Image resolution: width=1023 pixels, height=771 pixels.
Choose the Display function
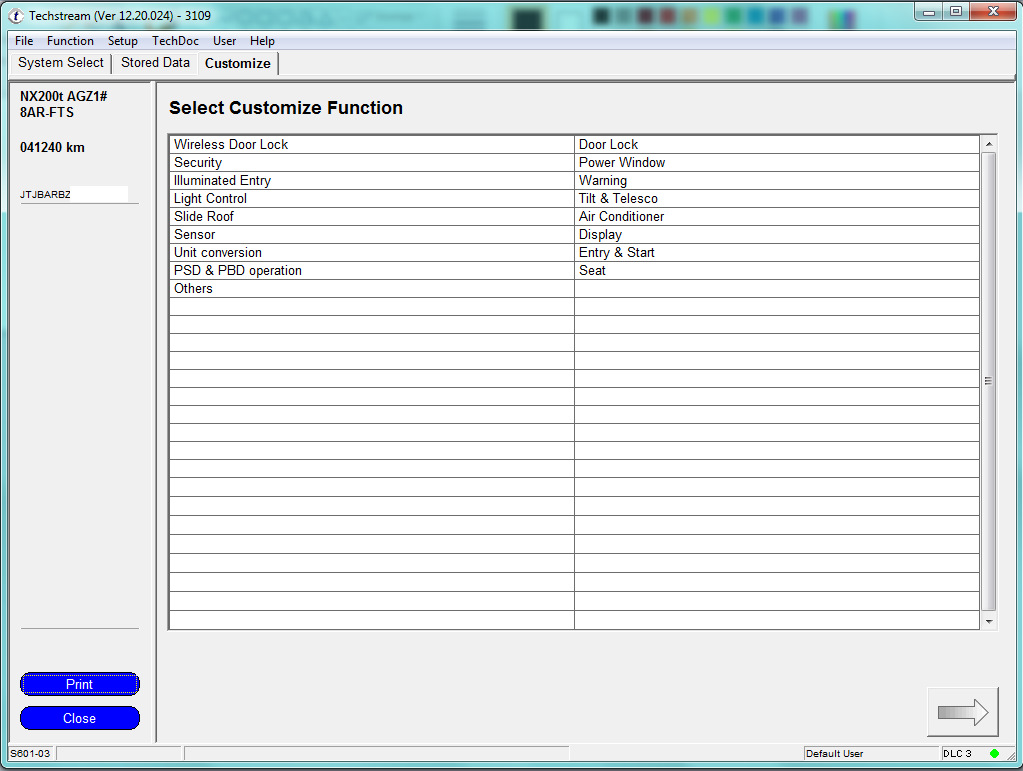[776, 234]
